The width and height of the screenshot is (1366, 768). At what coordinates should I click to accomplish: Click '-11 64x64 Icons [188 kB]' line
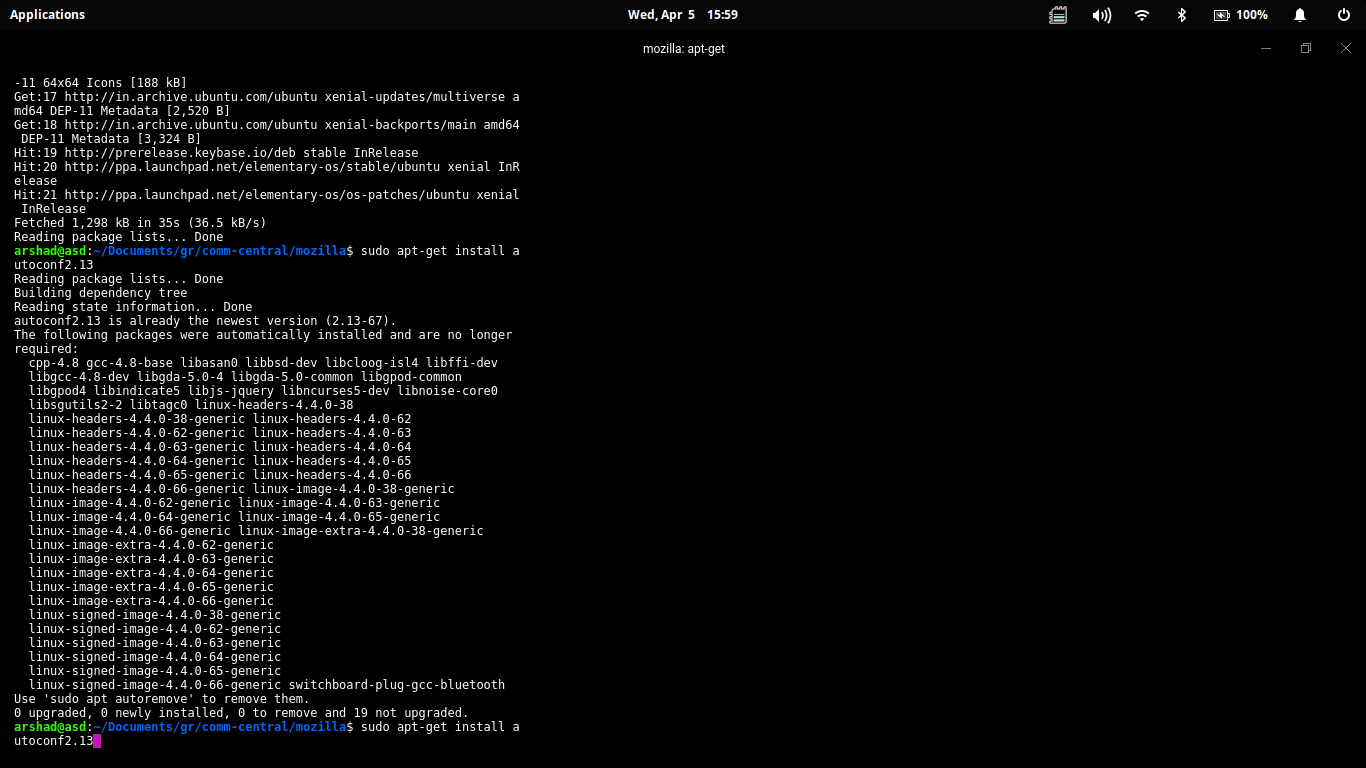pyautogui.click(x=100, y=83)
